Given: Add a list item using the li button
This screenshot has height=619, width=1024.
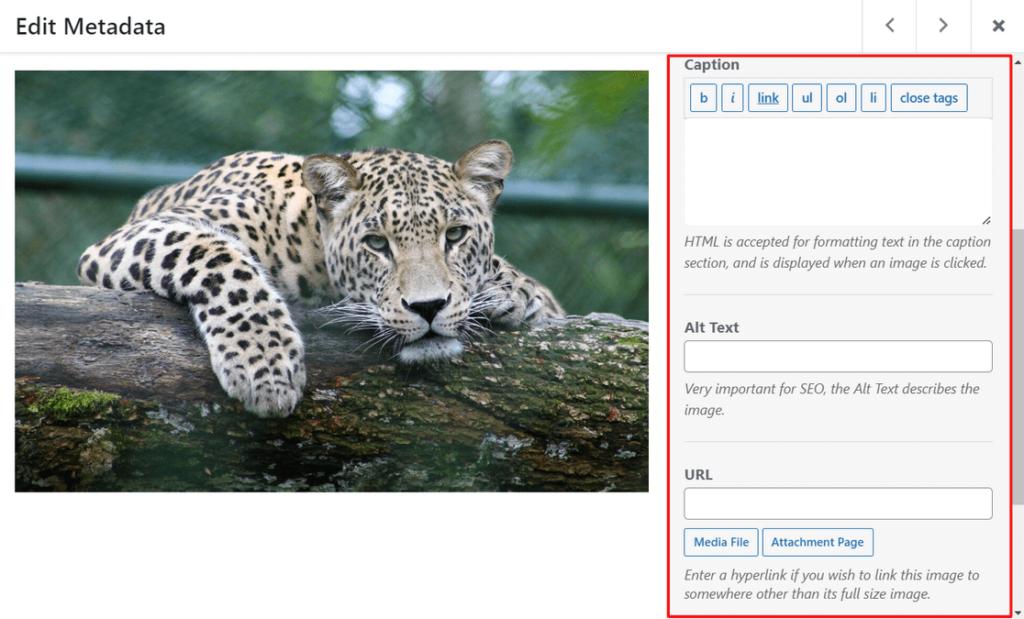Looking at the screenshot, I should [873, 97].
